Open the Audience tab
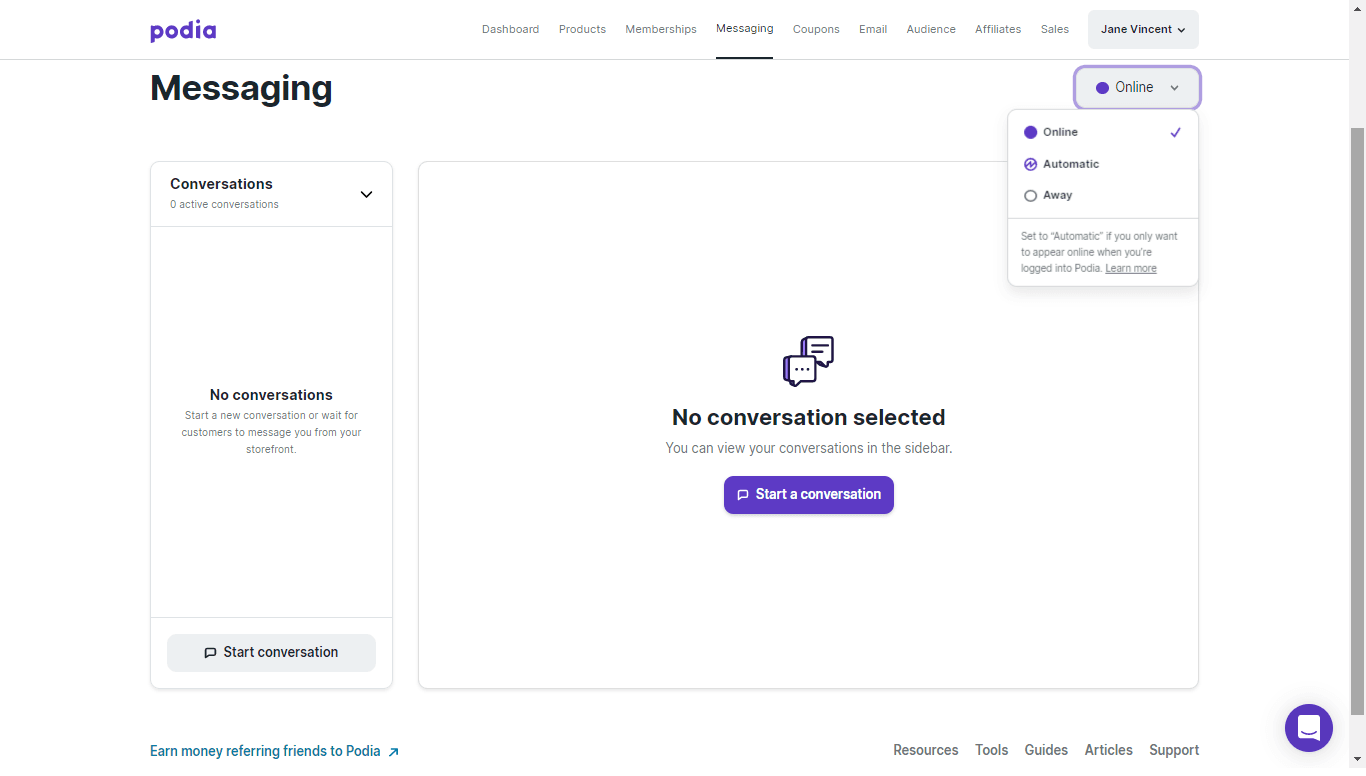 pyautogui.click(x=931, y=29)
